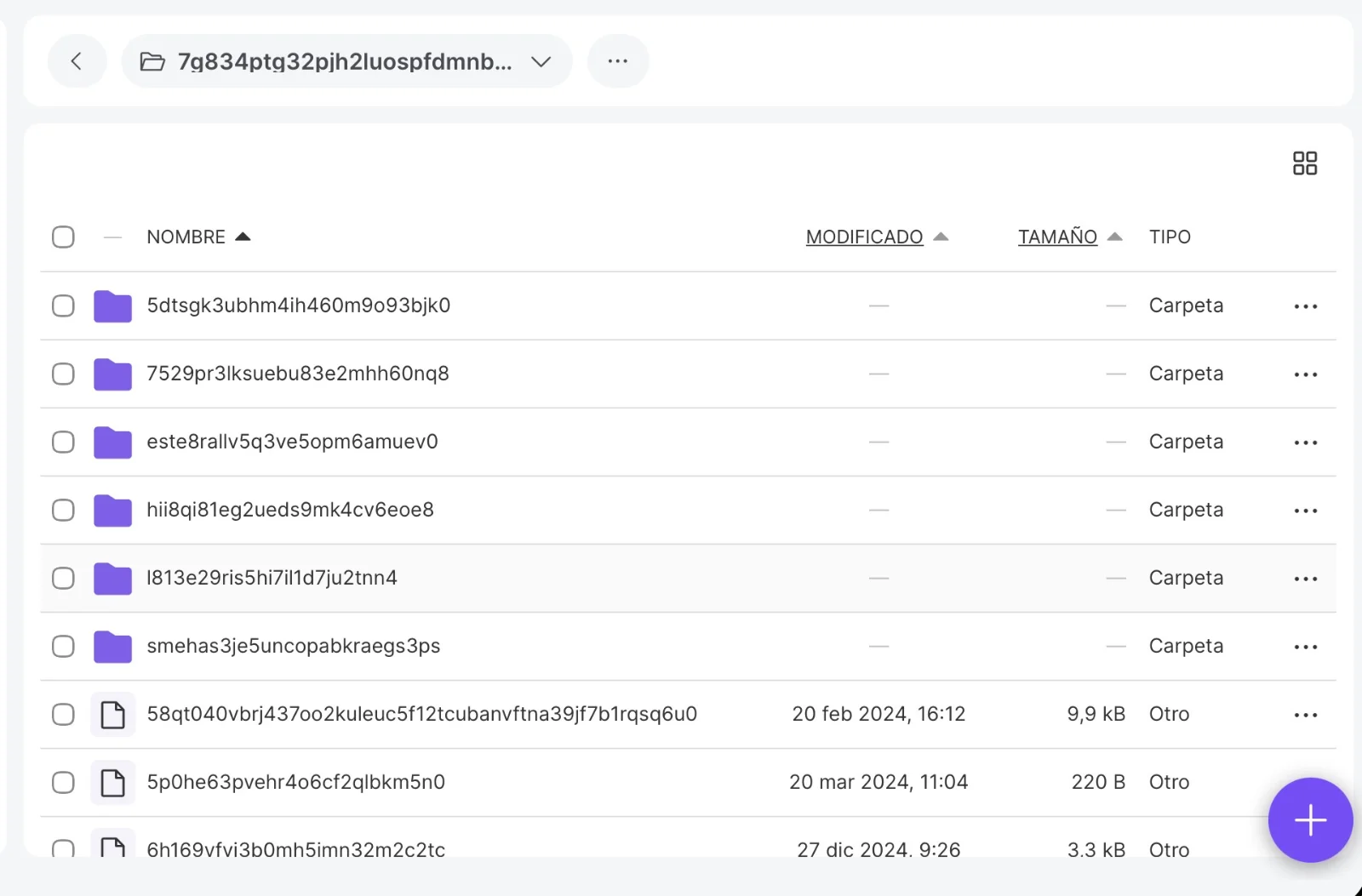The image size is (1362, 896).
Task: Sort by NOMBRE column header
Action: tap(186, 237)
